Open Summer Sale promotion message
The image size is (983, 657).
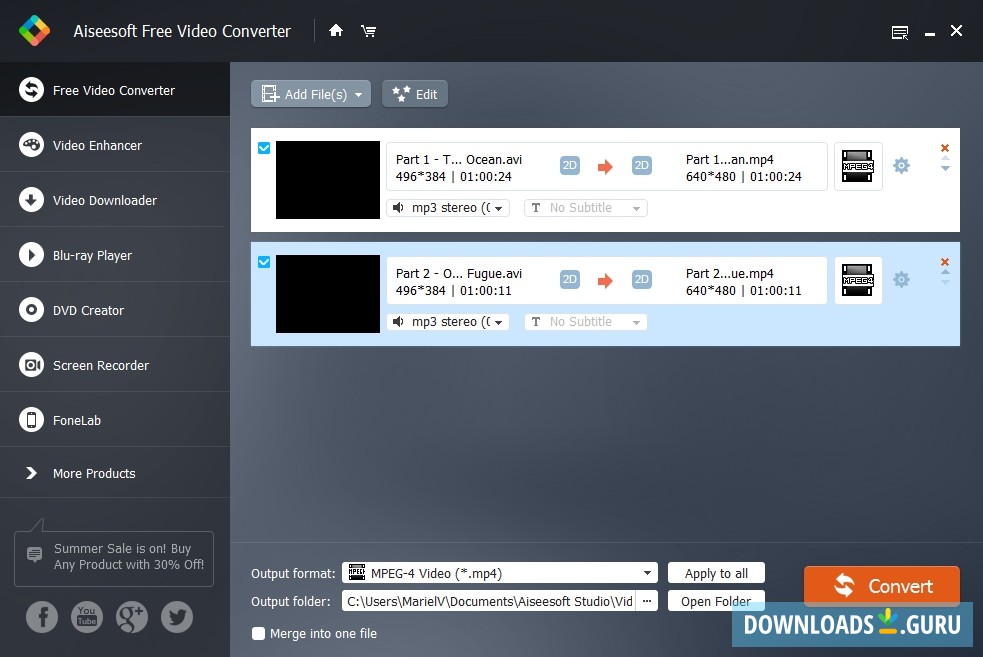pos(114,557)
